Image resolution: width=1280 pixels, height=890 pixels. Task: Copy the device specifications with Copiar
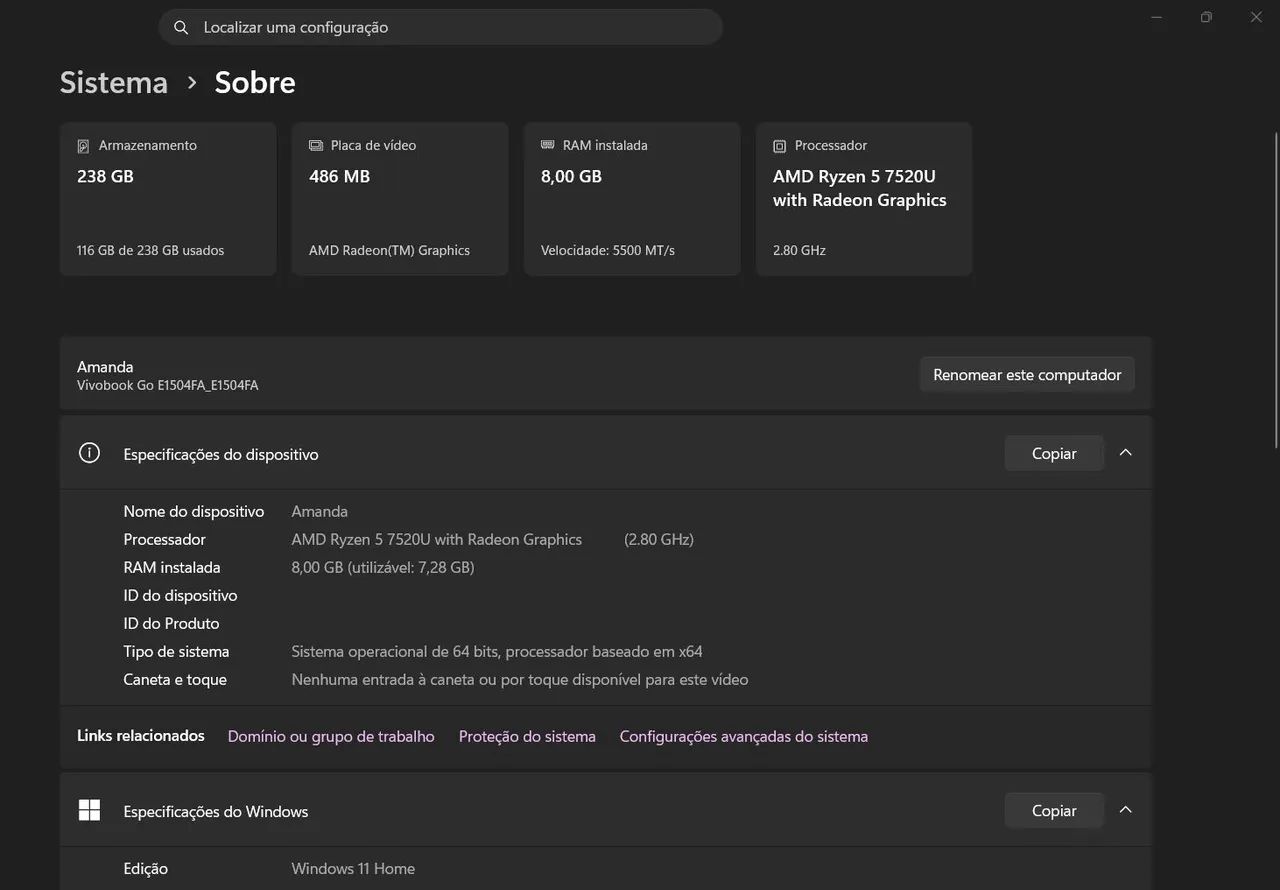tap(1054, 453)
